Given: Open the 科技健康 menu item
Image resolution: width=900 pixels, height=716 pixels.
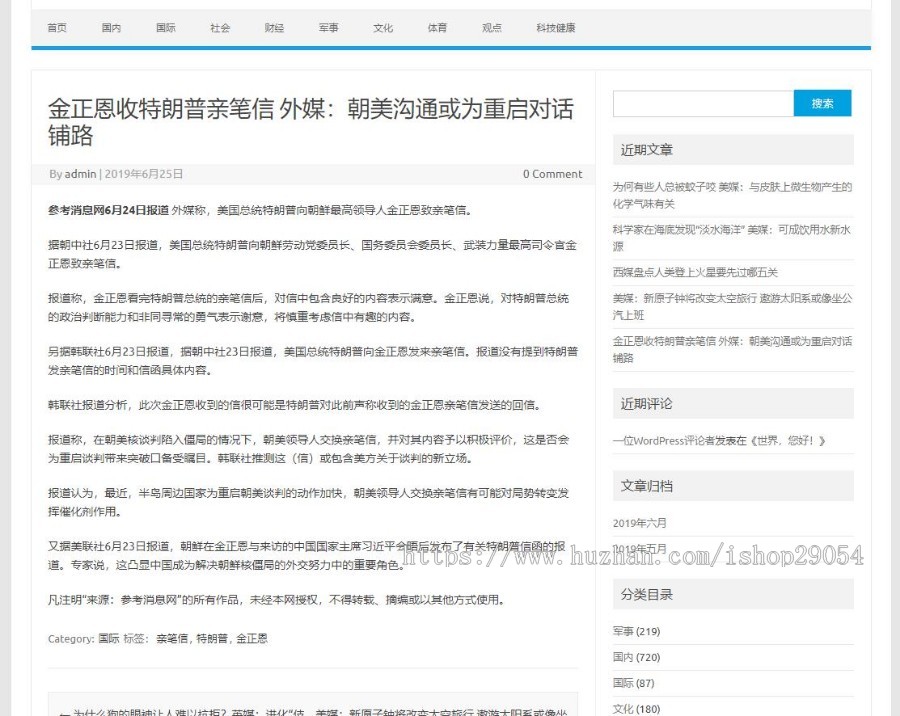Looking at the screenshot, I should tap(555, 28).
